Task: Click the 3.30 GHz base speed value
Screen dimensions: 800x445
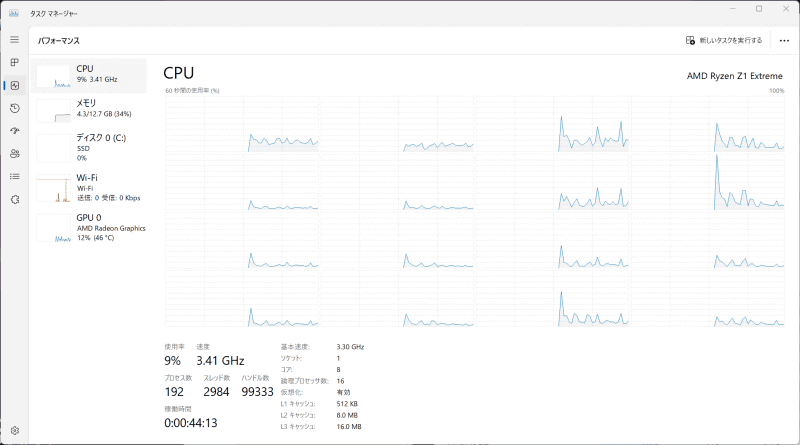Action: tap(351, 347)
